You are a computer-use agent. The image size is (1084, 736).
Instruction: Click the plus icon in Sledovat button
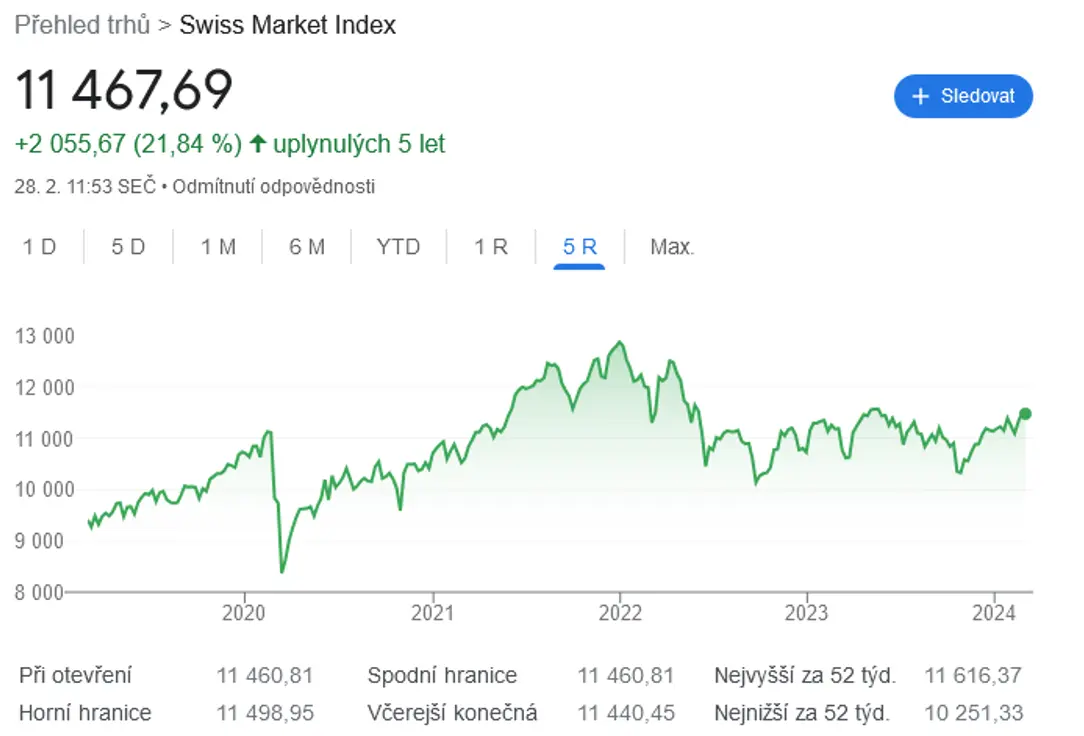coord(920,96)
